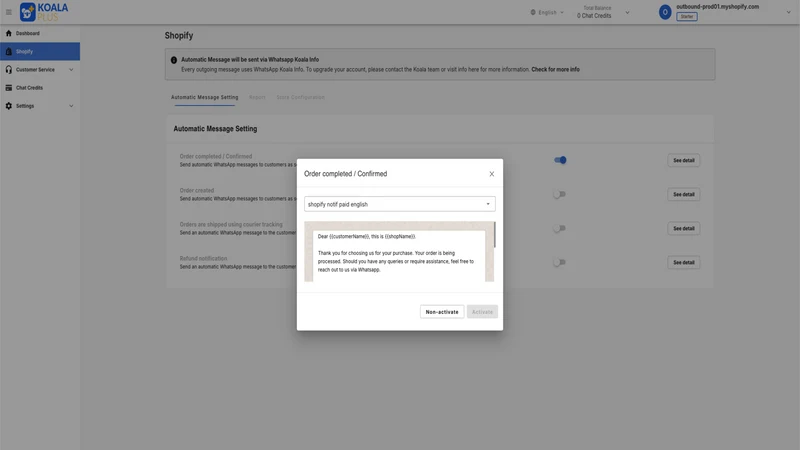Click the account avatar circle
This screenshot has height=450, width=800.
[x=665, y=12]
